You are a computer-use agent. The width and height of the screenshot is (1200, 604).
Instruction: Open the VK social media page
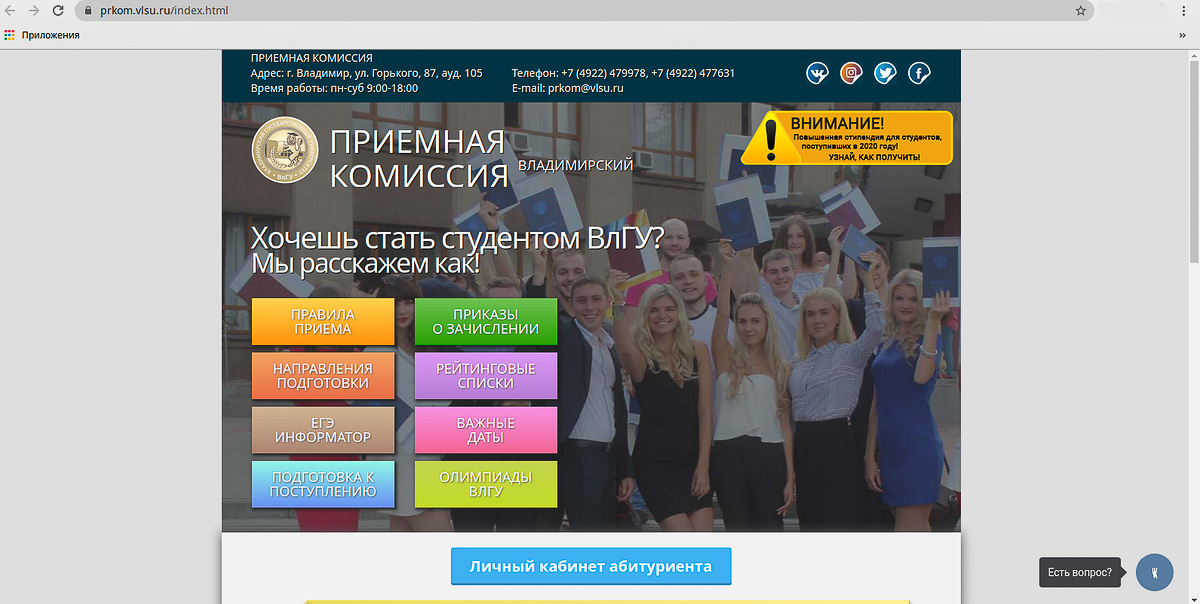click(x=818, y=72)
